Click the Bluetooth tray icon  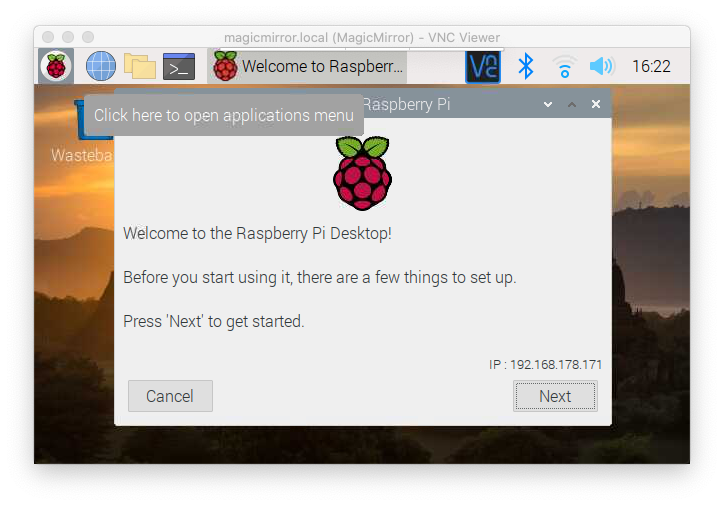pos(525,66)
